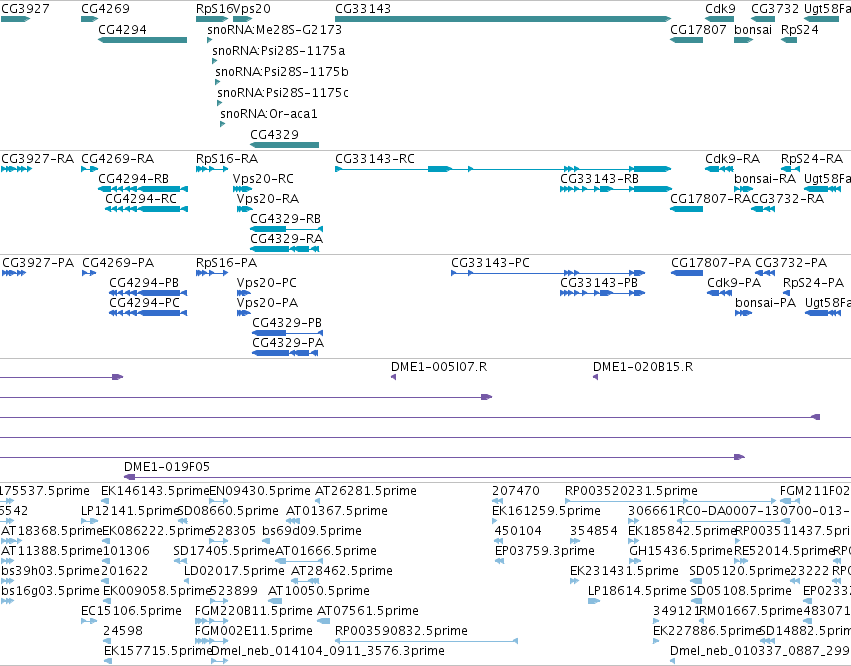Screen dimensions: 851x666
Task: Open the Vps20-RC transcript label
Action: click(x=263, y=179)
